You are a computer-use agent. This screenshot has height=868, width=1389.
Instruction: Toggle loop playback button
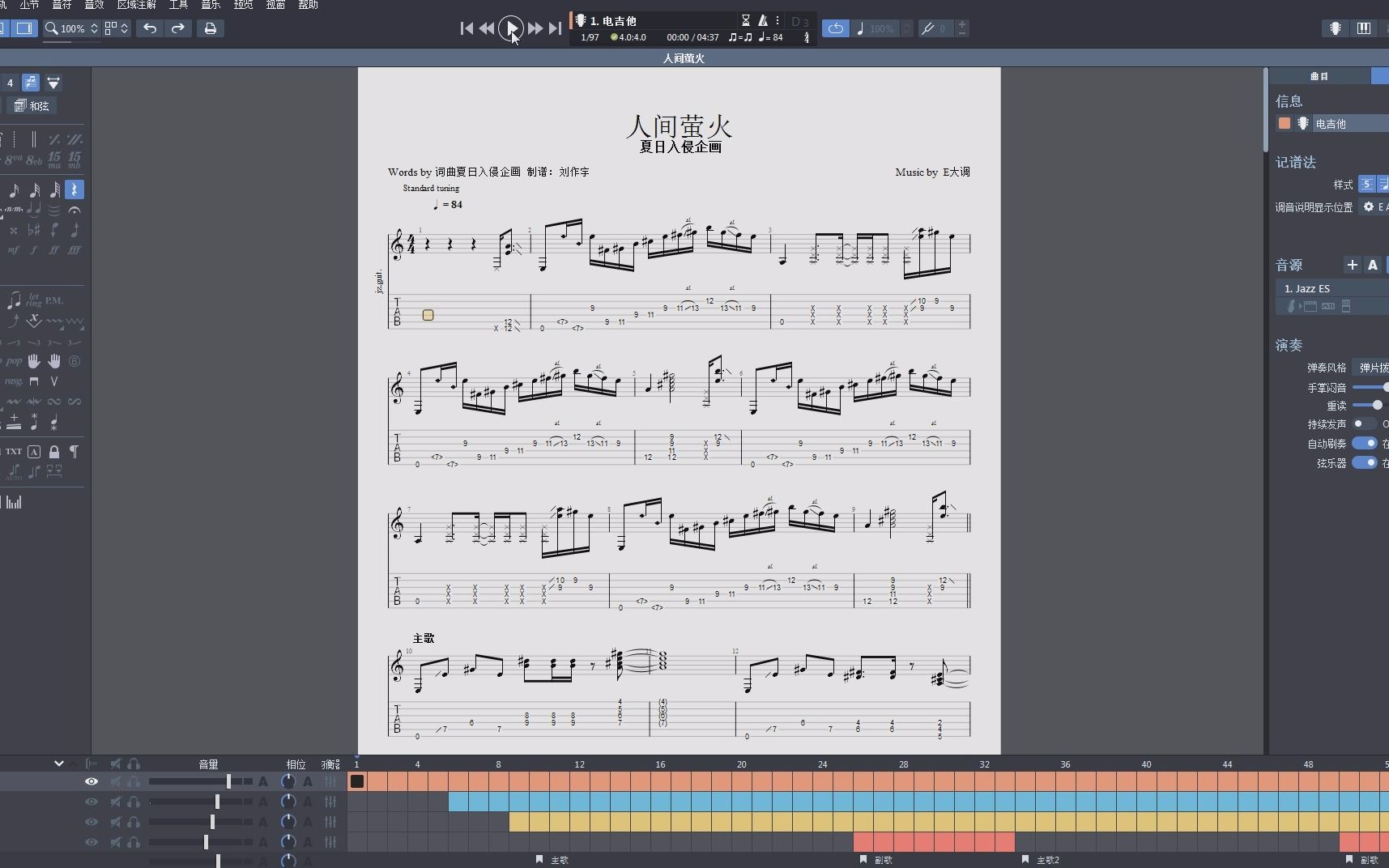coord(836,28)
